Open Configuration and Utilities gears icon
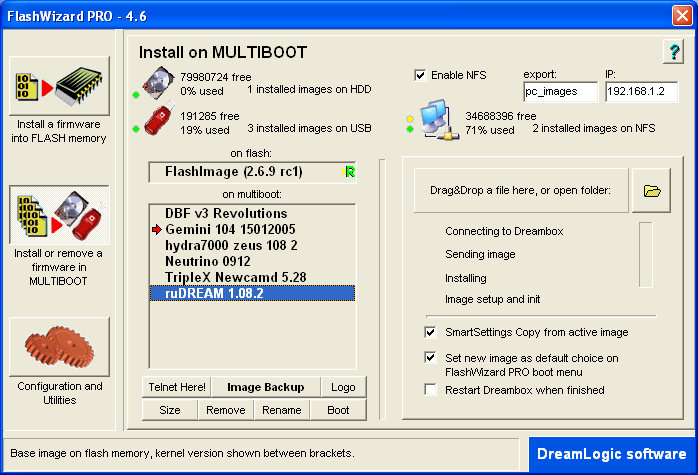 click(59, 347)
